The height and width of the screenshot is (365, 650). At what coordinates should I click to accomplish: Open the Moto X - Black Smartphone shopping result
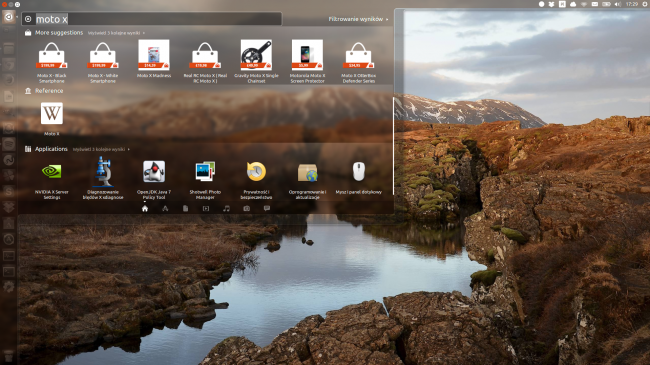[52, 61]
